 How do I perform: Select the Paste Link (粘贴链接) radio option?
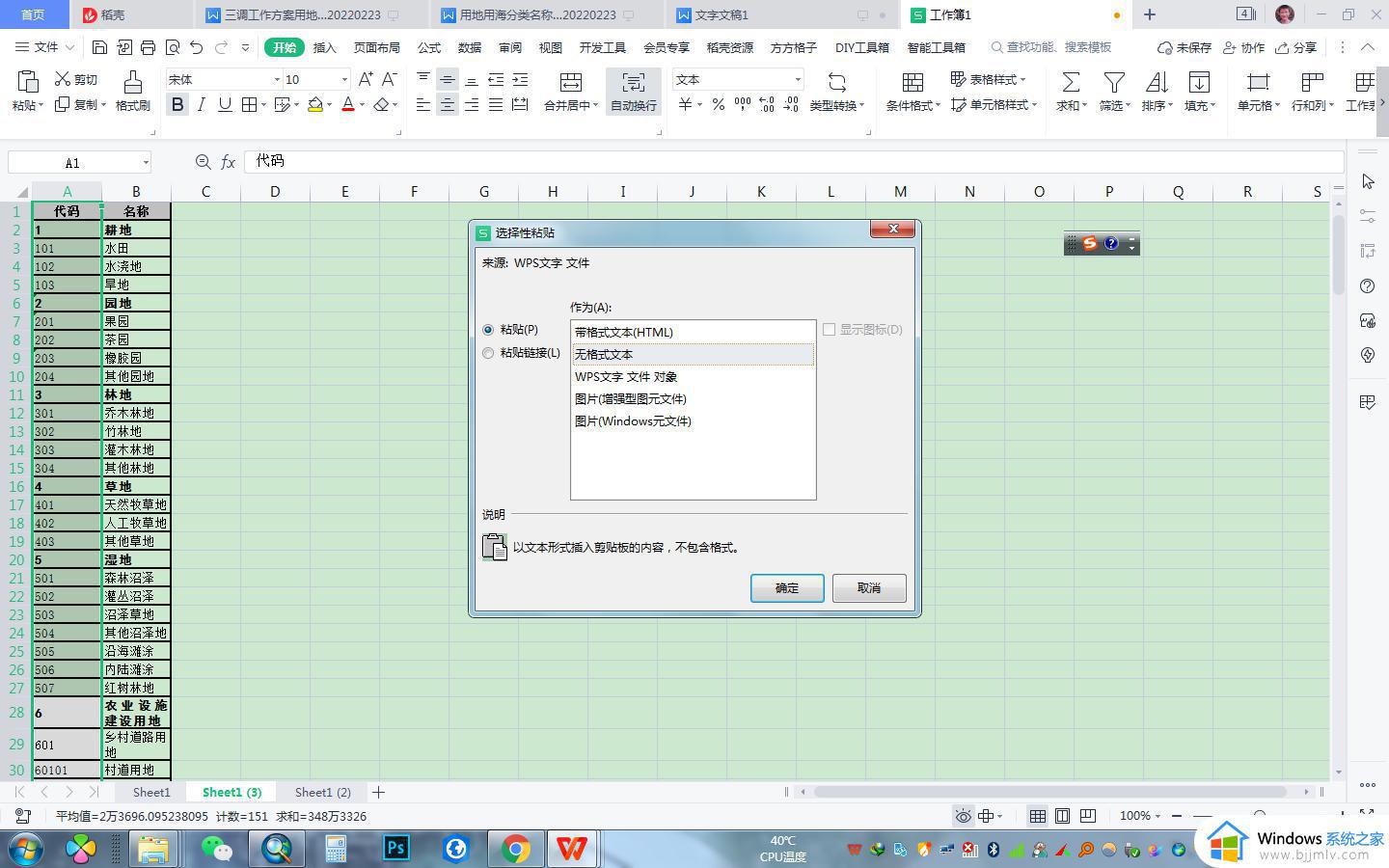coord(488,353)
